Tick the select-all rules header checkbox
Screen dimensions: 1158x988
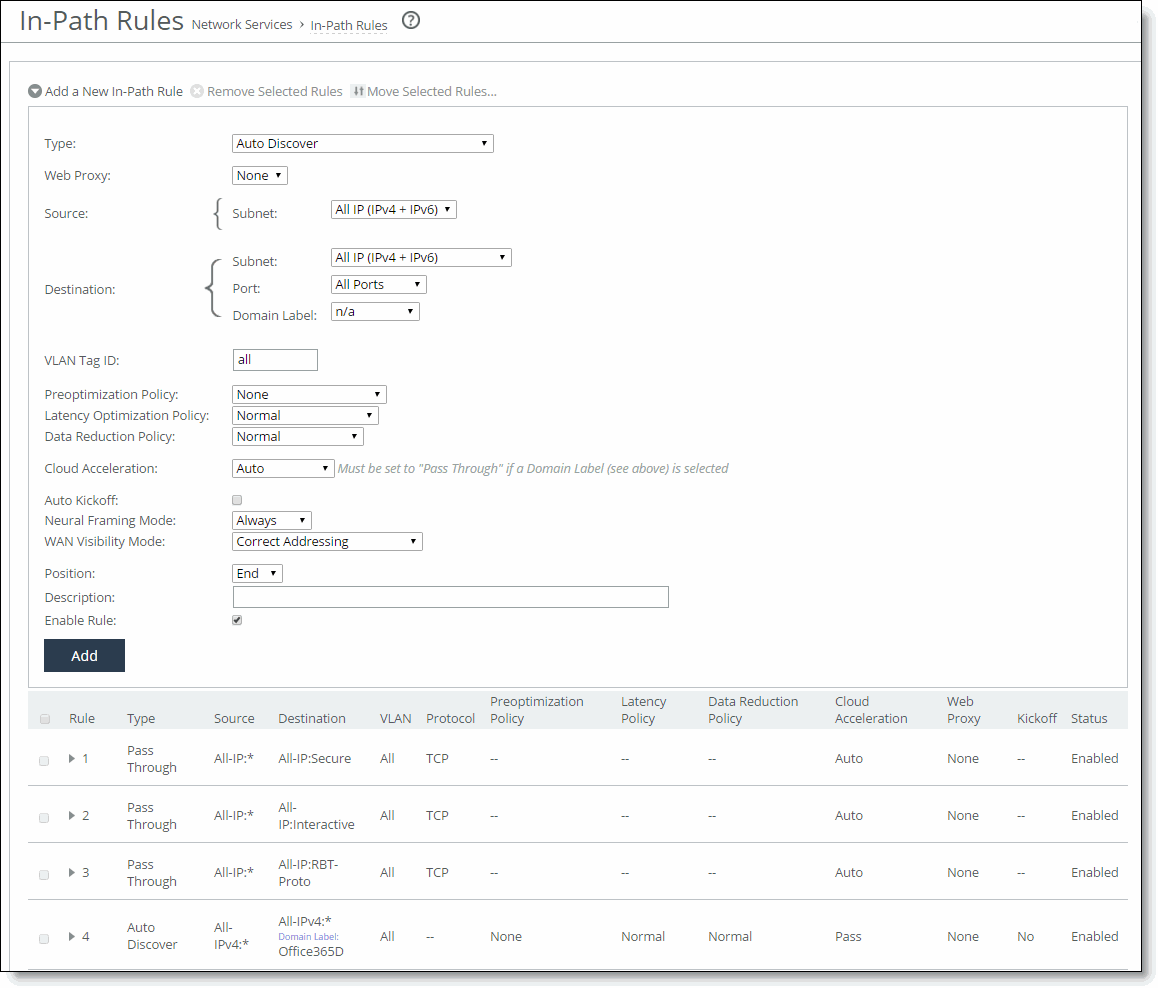point(45,719)
